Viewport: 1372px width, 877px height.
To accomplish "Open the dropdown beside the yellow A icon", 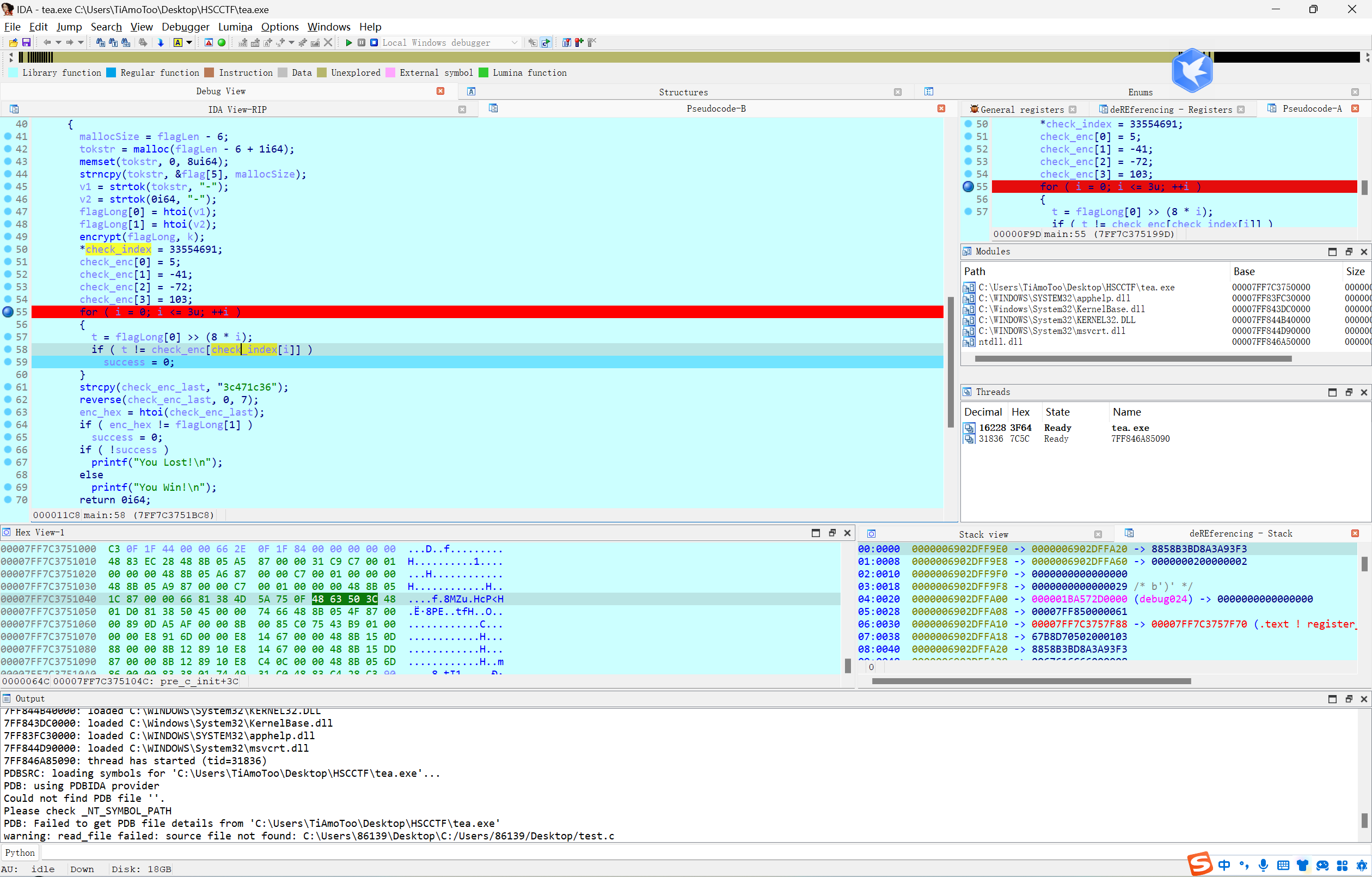I will [x=189, y=43].
